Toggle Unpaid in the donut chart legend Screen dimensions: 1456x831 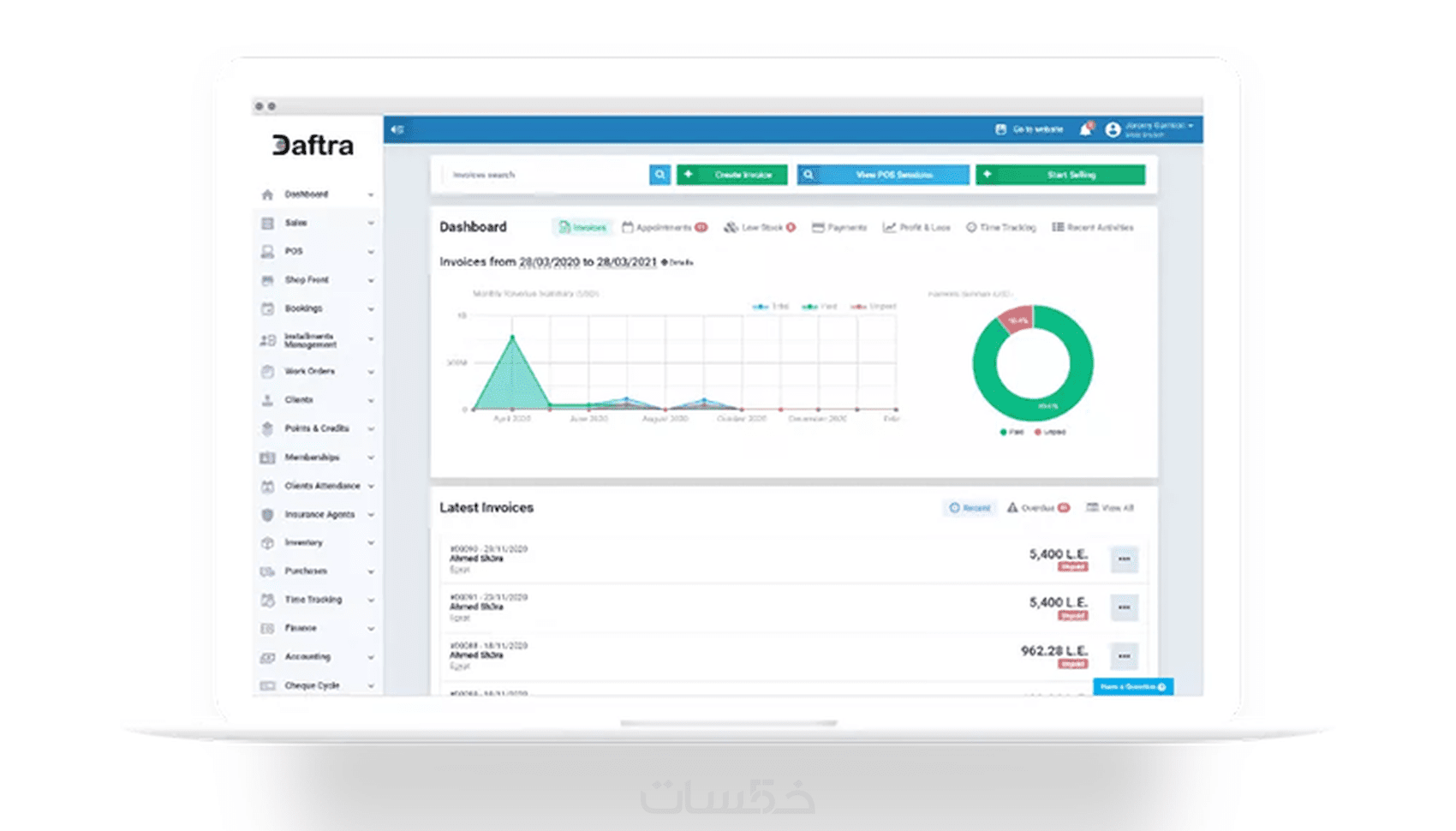(x=1050, y=432)
